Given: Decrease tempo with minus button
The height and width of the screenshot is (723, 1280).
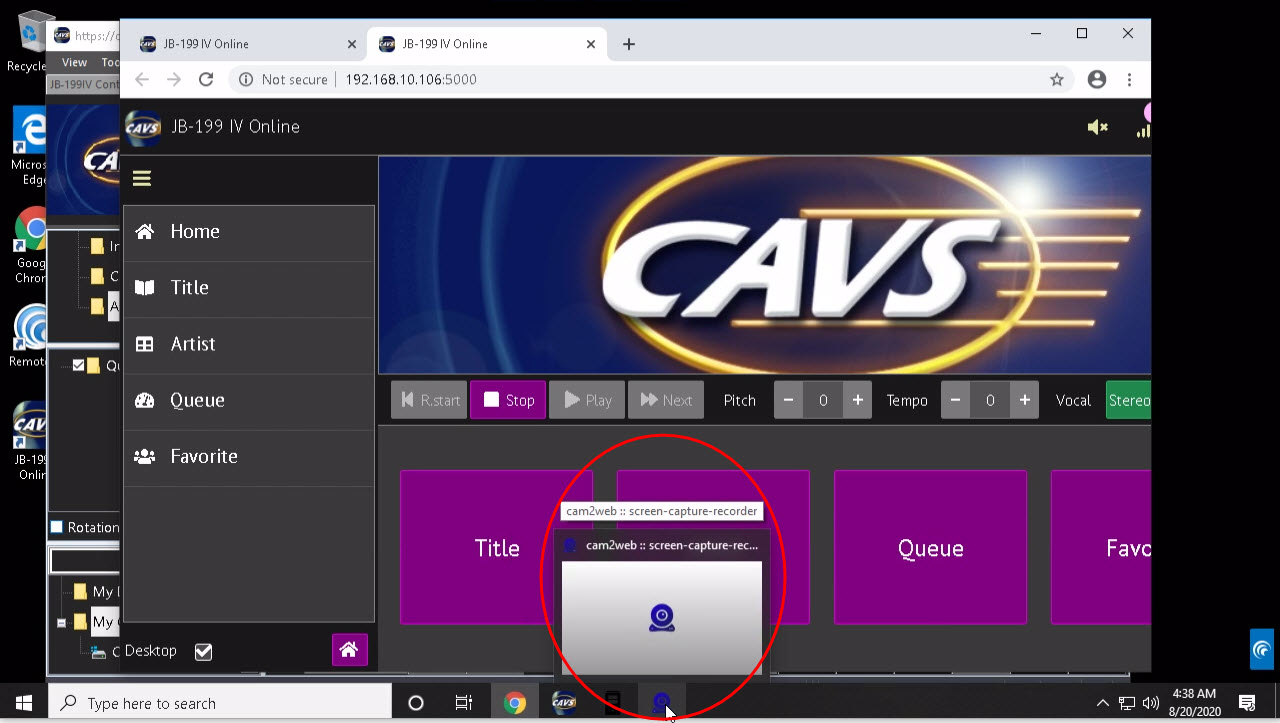Looking at the screenshot, I should [x=955, y=400].
